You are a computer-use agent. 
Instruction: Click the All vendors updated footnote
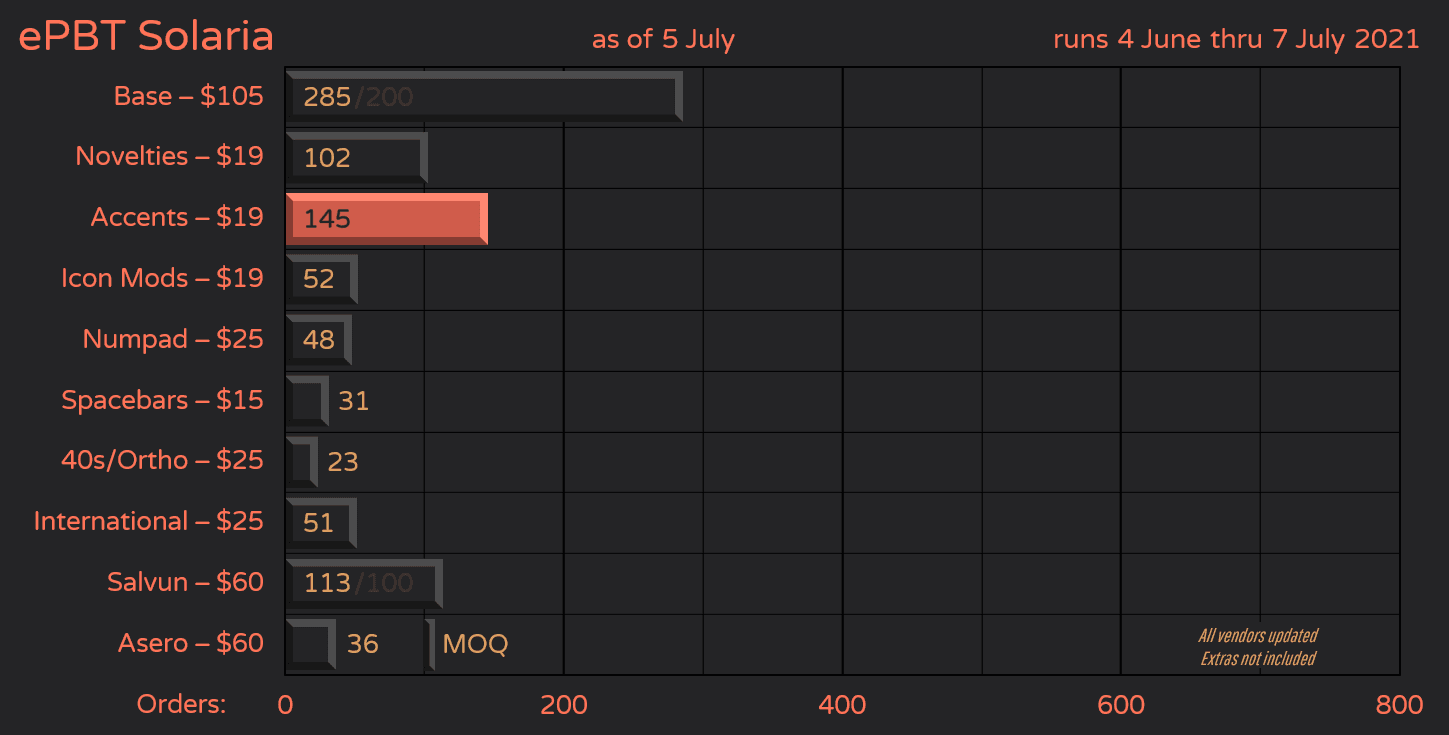click(x=1258, y=636)
